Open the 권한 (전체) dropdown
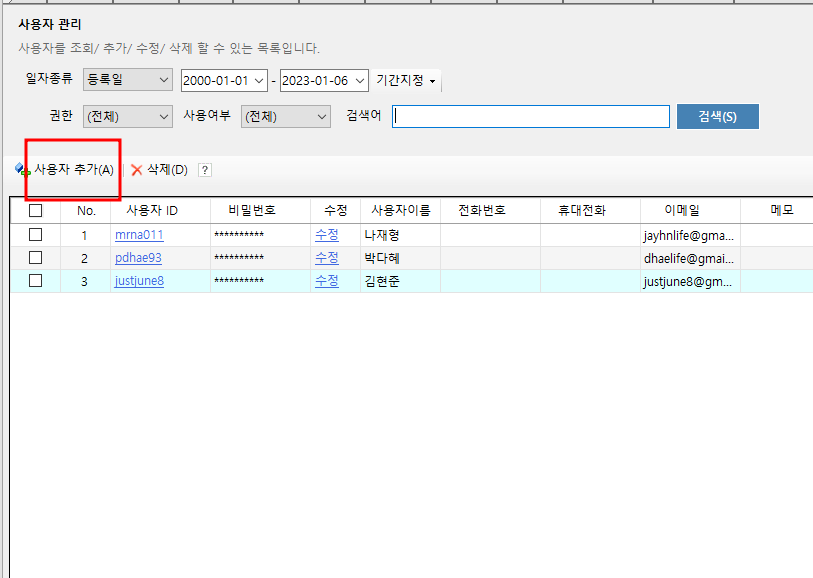 pyautogui.click(x=128, y=117)
